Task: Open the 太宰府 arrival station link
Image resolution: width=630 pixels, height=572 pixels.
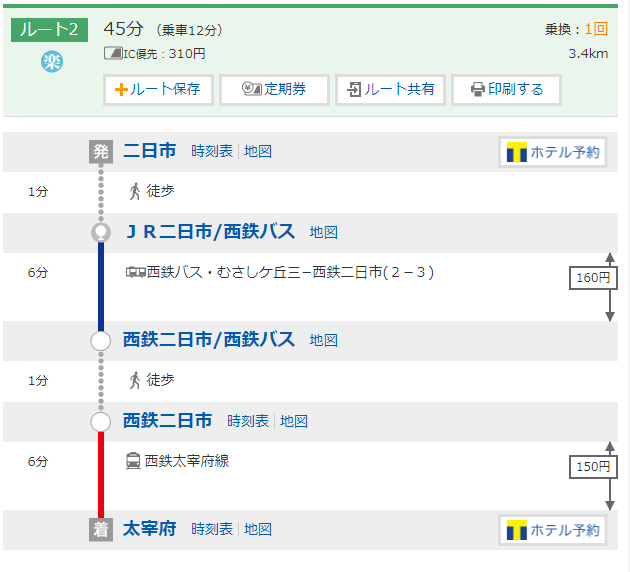Action: coord(149,529)
